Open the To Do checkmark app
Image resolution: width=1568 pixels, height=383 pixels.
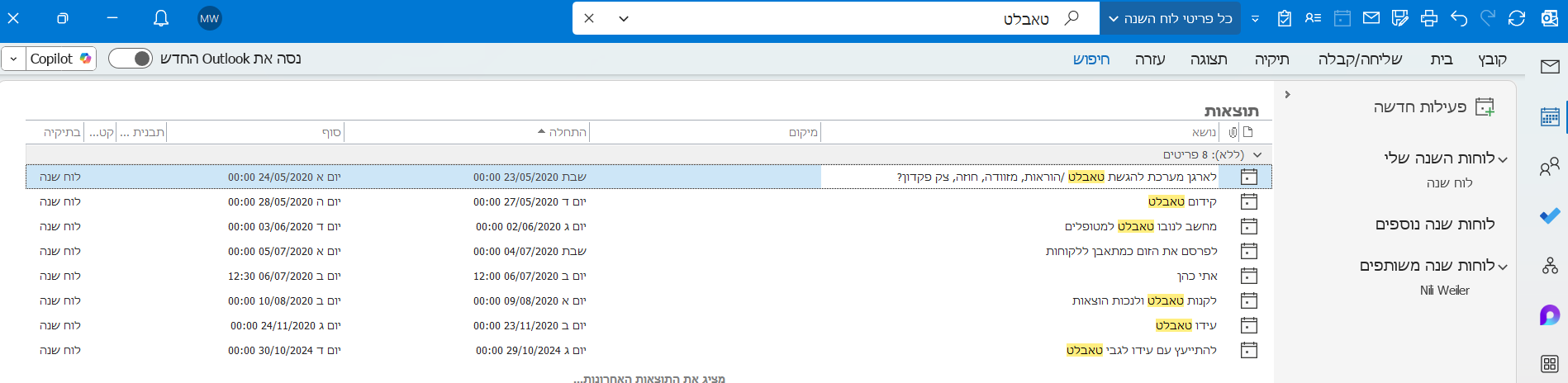[x=1550, y=216]
